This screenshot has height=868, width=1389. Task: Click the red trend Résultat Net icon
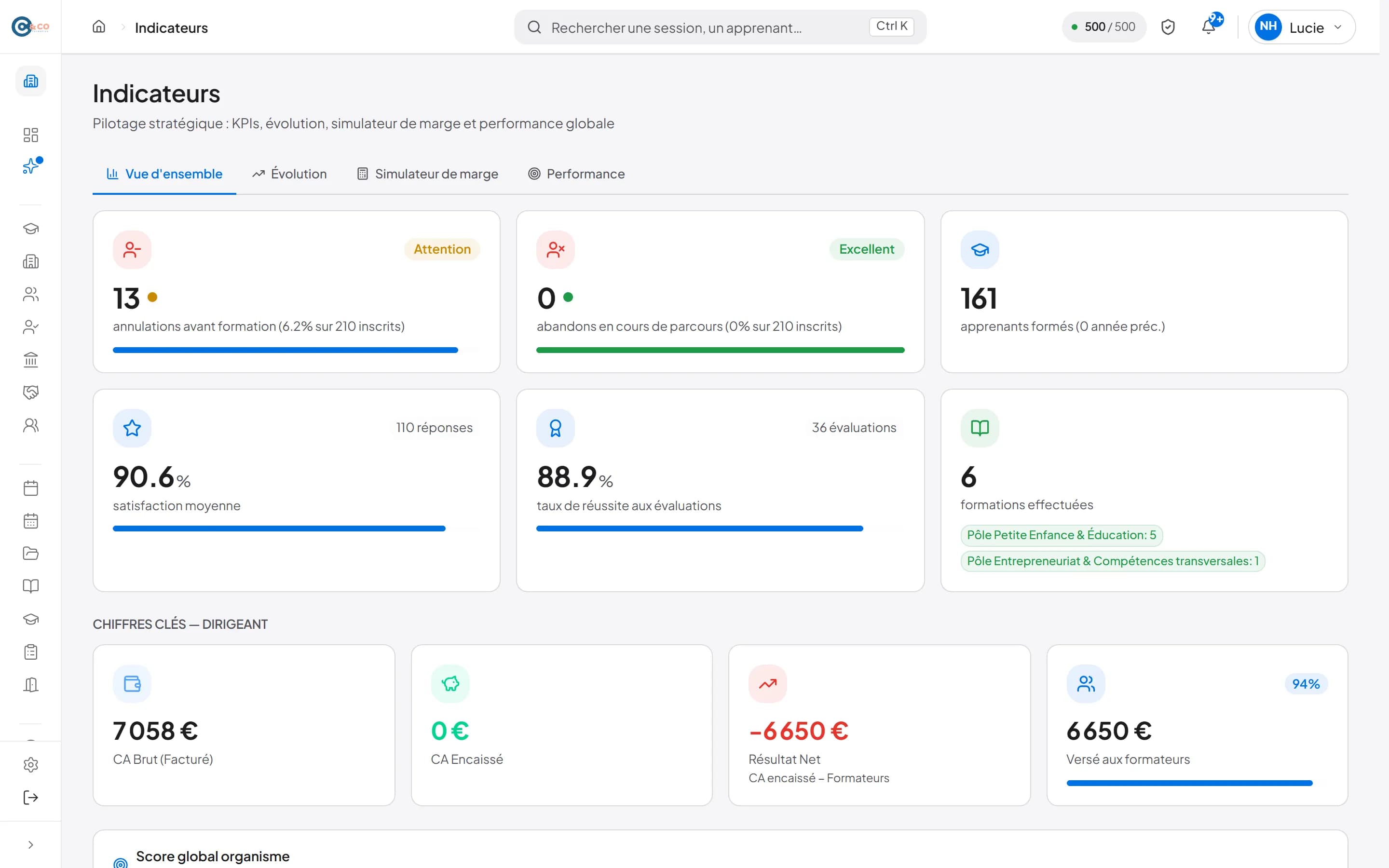(767, 684)
